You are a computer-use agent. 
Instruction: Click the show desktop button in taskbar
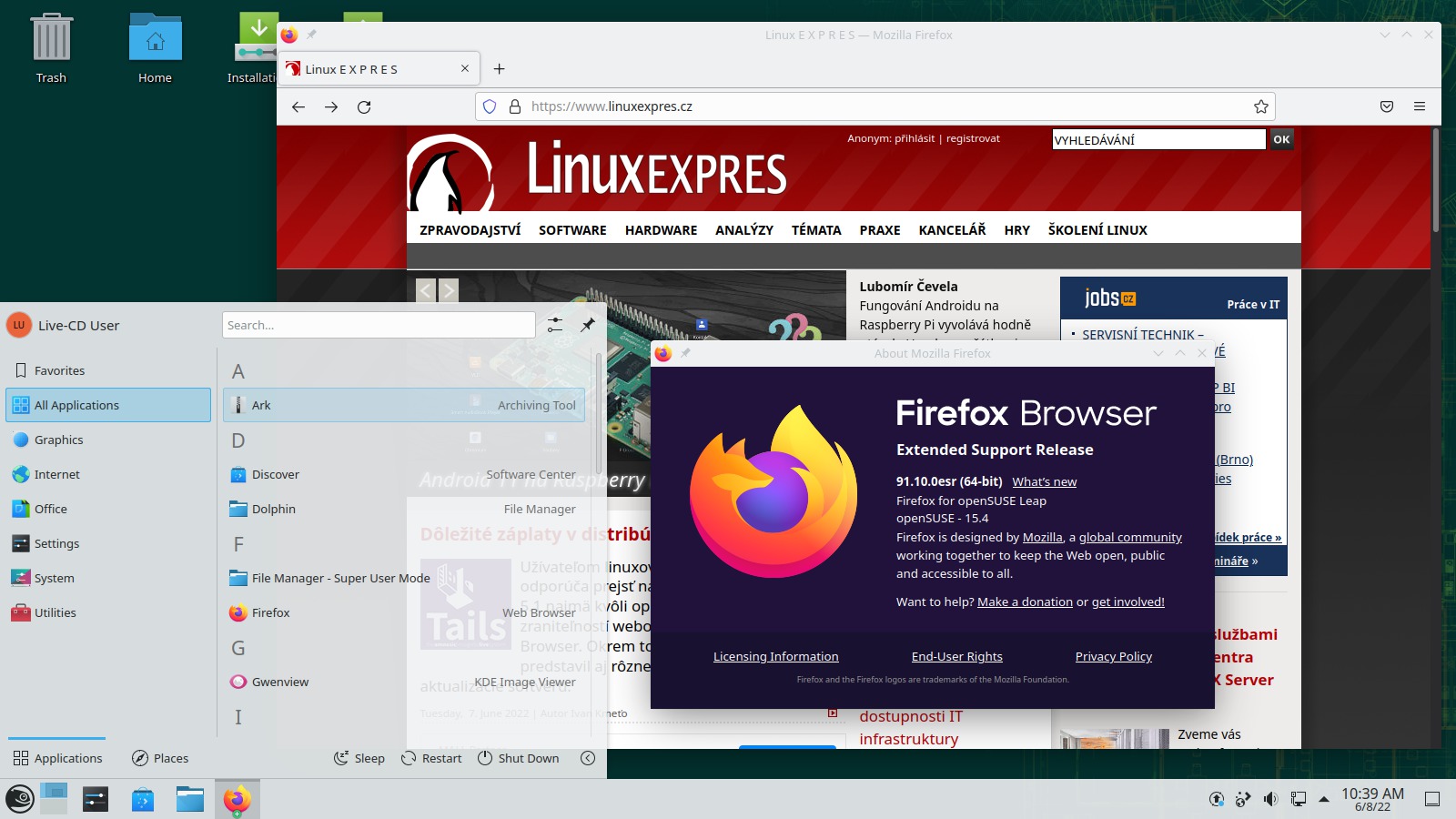pos(1432,799)
